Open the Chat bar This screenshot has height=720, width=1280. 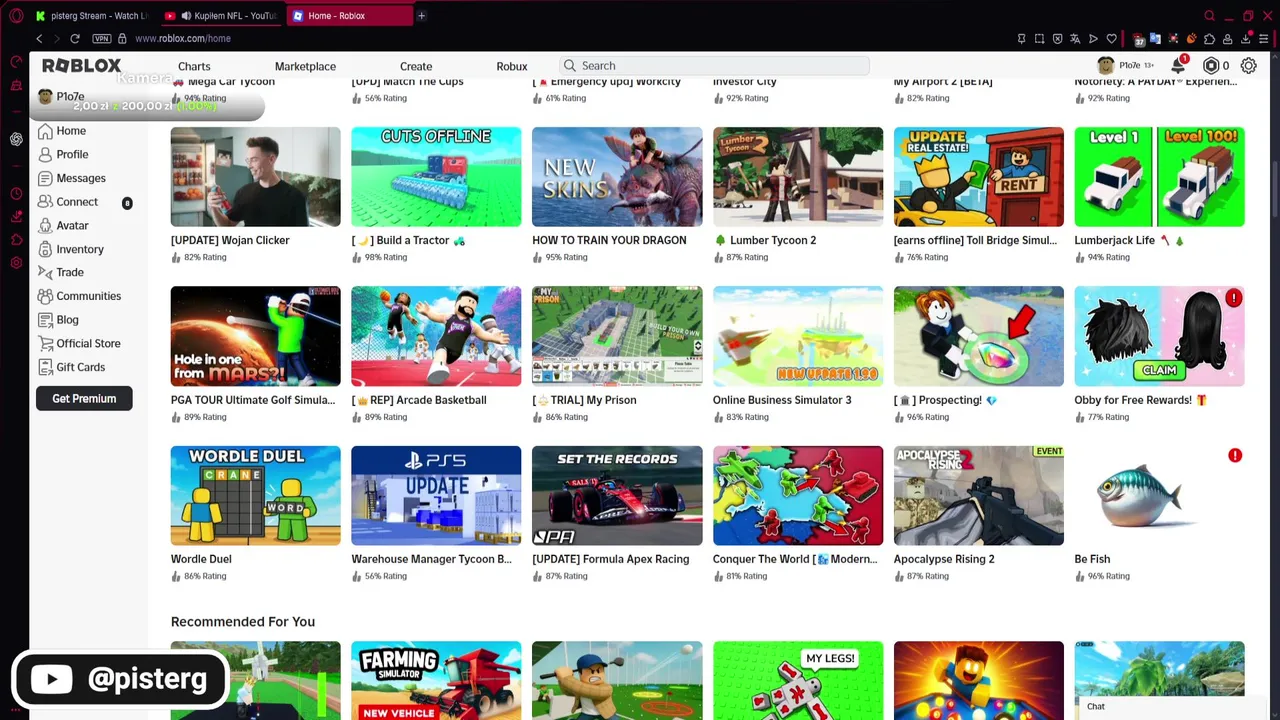coord(1170,706)
